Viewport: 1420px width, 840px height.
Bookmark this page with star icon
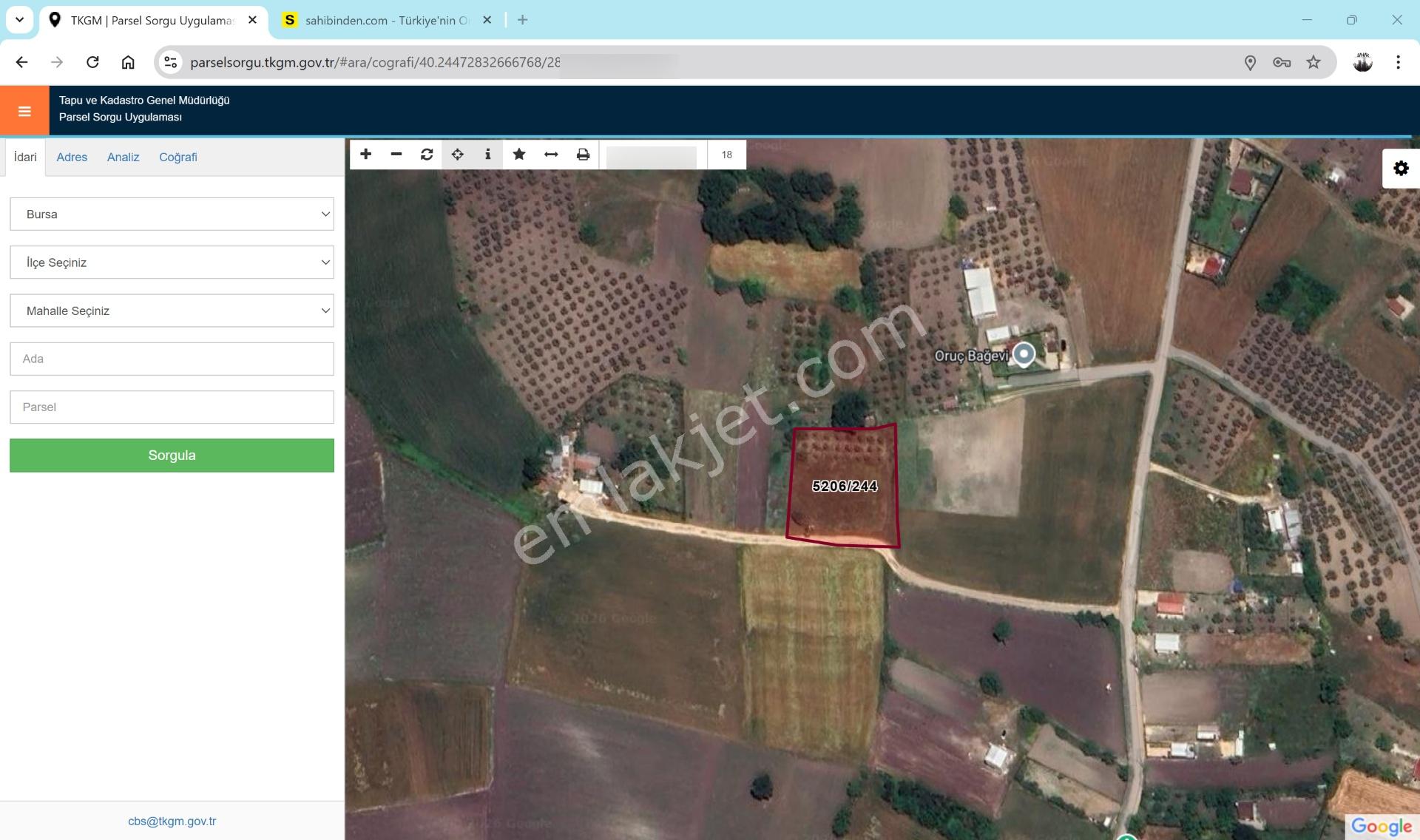(1313, 63)
